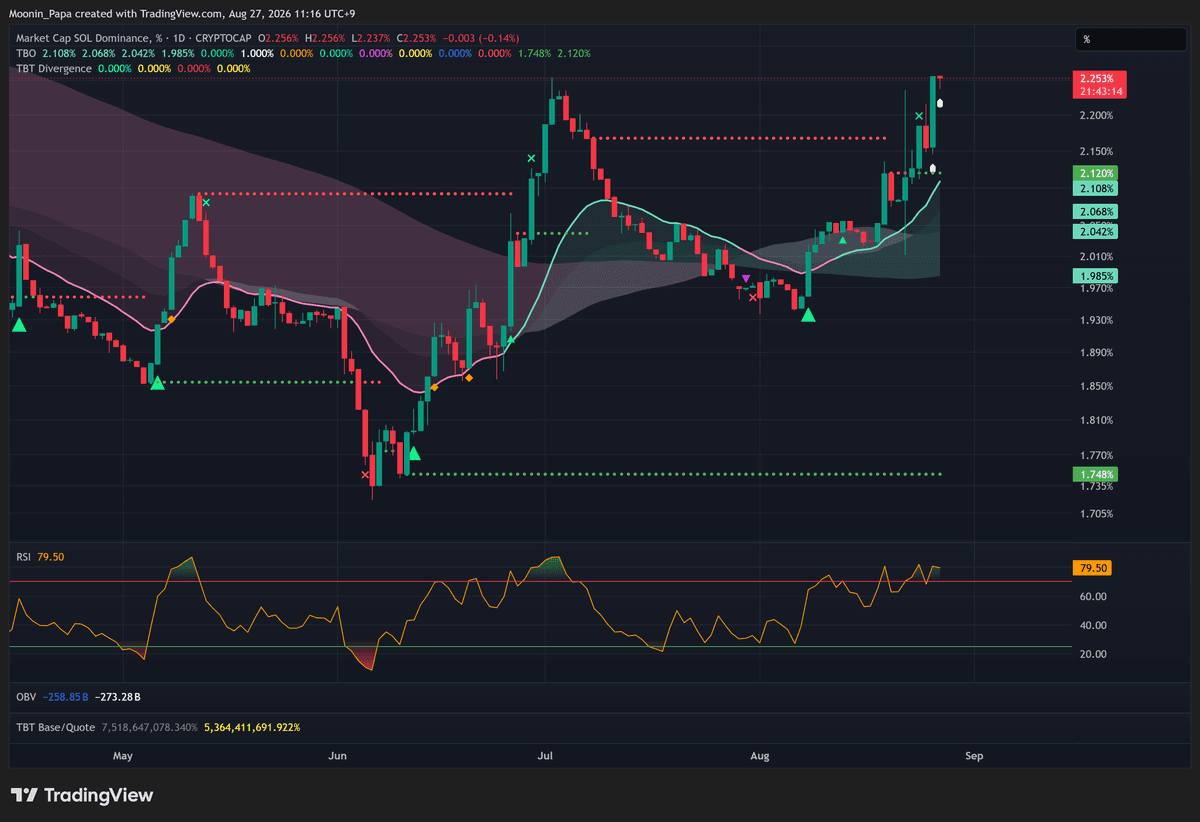This screenshot has width=1200, height=822.
Task: Click the OBV value '−273.28 B'
Action: click(x=116, y=696)
